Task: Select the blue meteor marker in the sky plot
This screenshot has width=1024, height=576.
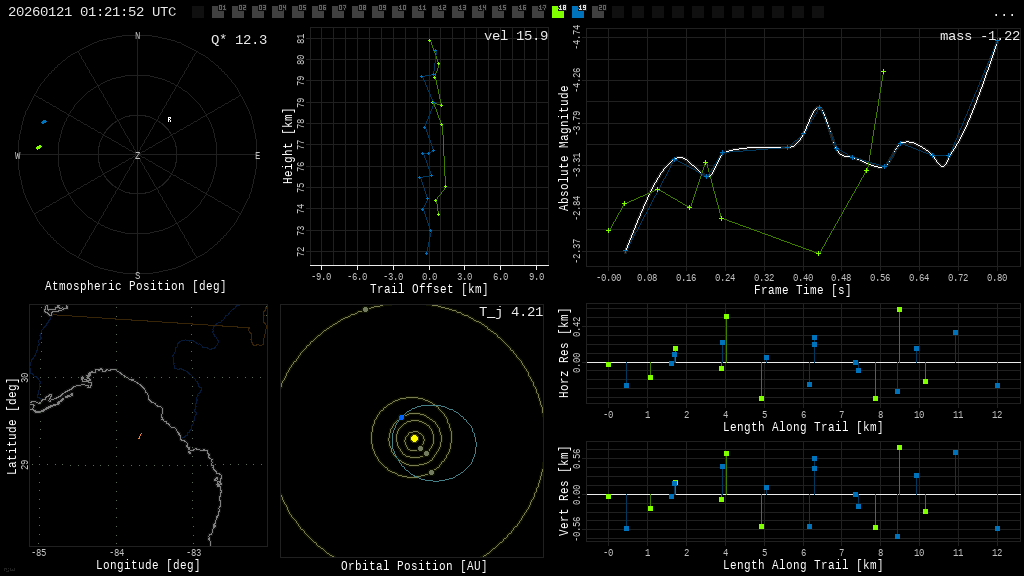Action: (44, 122)
